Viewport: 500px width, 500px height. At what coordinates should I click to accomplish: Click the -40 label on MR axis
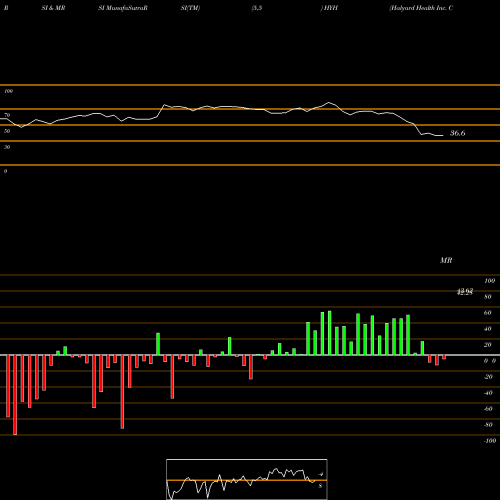click(x=488, y=393)
